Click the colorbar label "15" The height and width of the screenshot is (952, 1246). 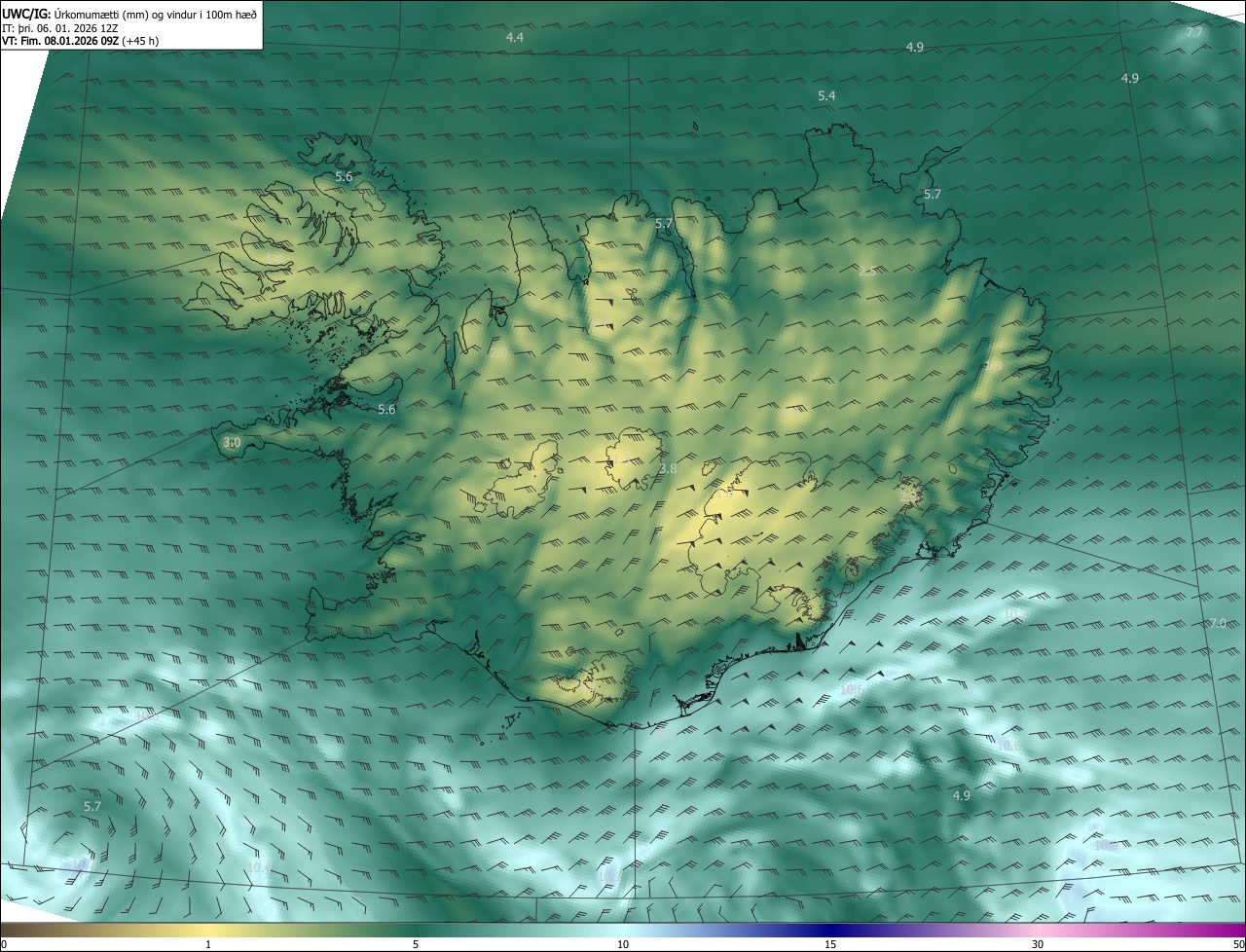830,944
